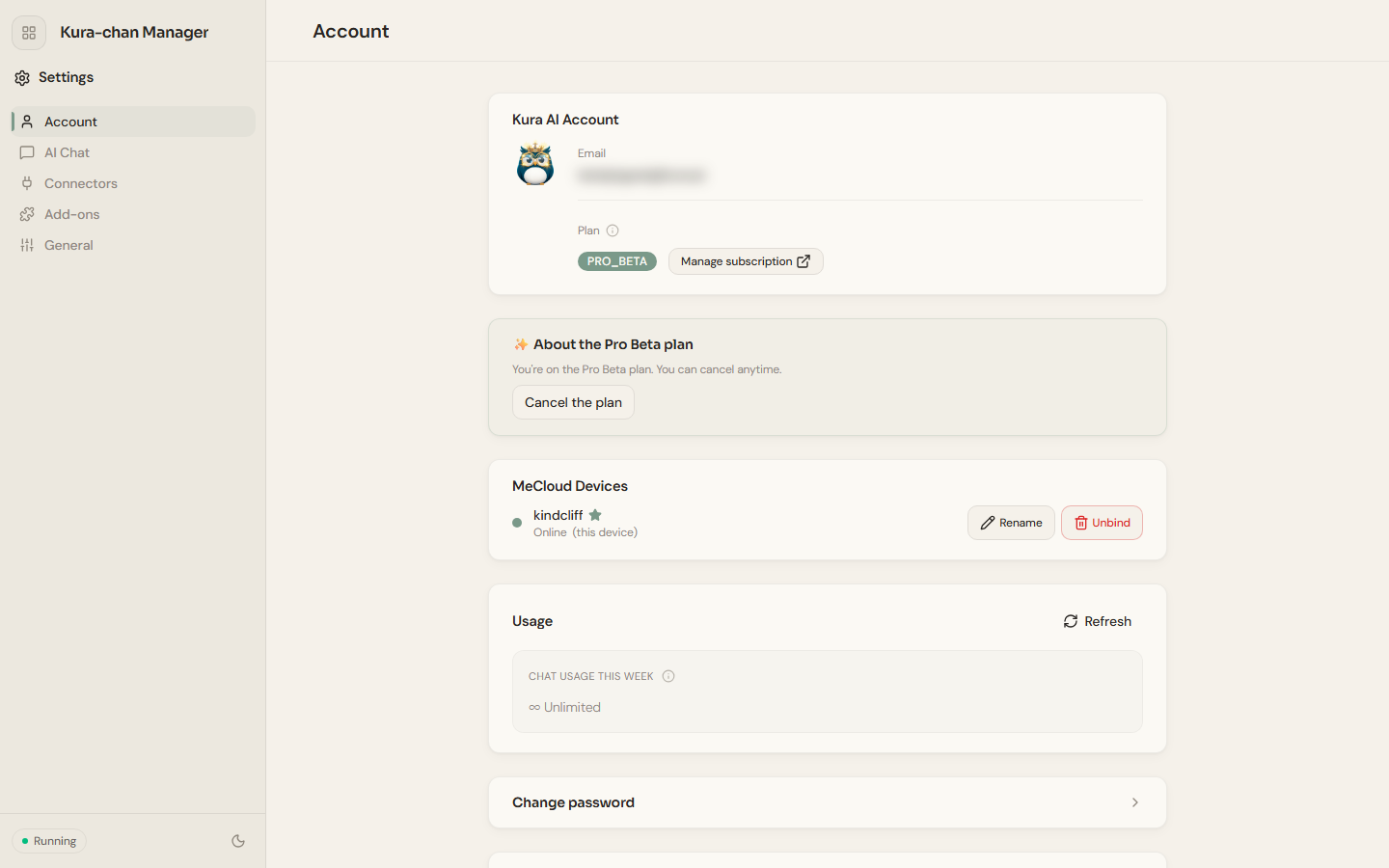Click the Kura AI Account heading
The height and width of the screenshot is (868, 1389).
click(x=565, y=120)
